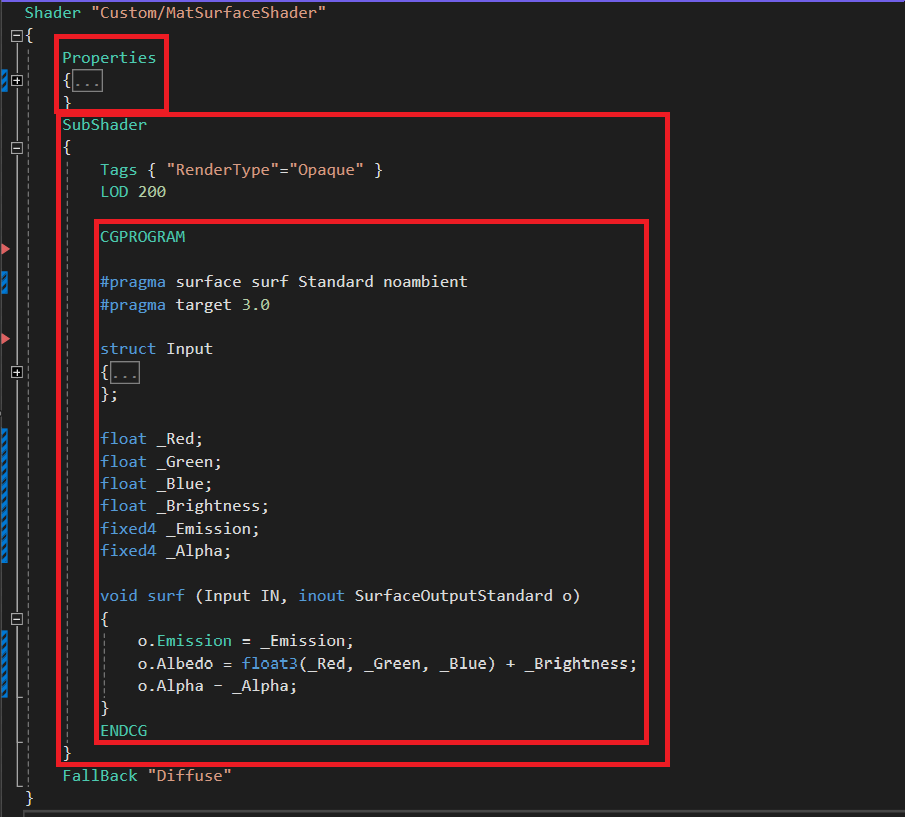Click the SurfaceOutputStandard type name
Image resolution: width=905 pixels, height=817 pixels.
[454, 595]
